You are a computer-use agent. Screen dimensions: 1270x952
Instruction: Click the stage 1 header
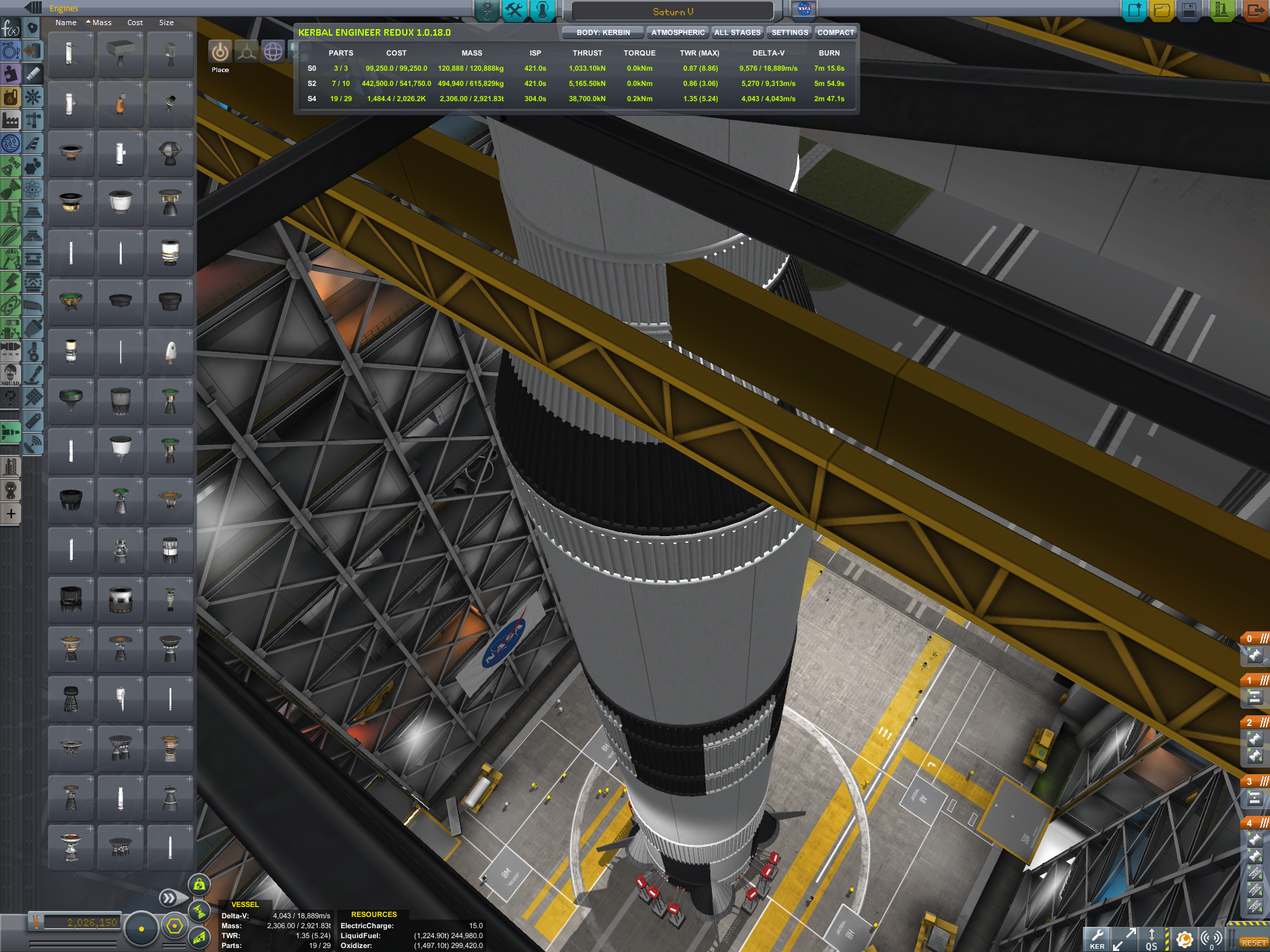tap(1255, 680)
